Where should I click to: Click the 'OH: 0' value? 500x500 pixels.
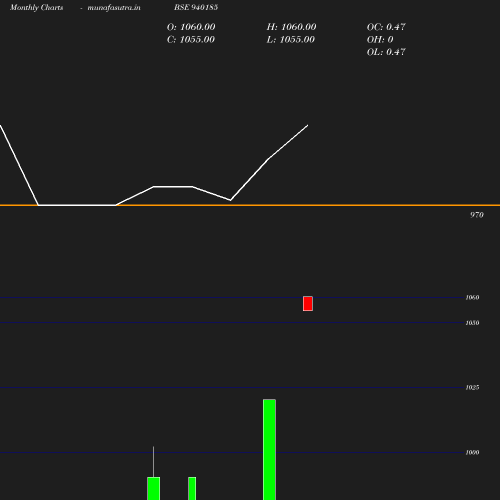coord(380,40)
